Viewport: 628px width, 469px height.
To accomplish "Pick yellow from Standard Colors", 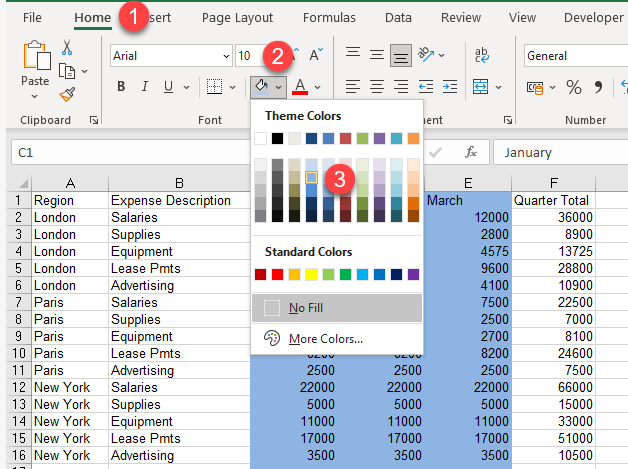I will click(311, 274).
